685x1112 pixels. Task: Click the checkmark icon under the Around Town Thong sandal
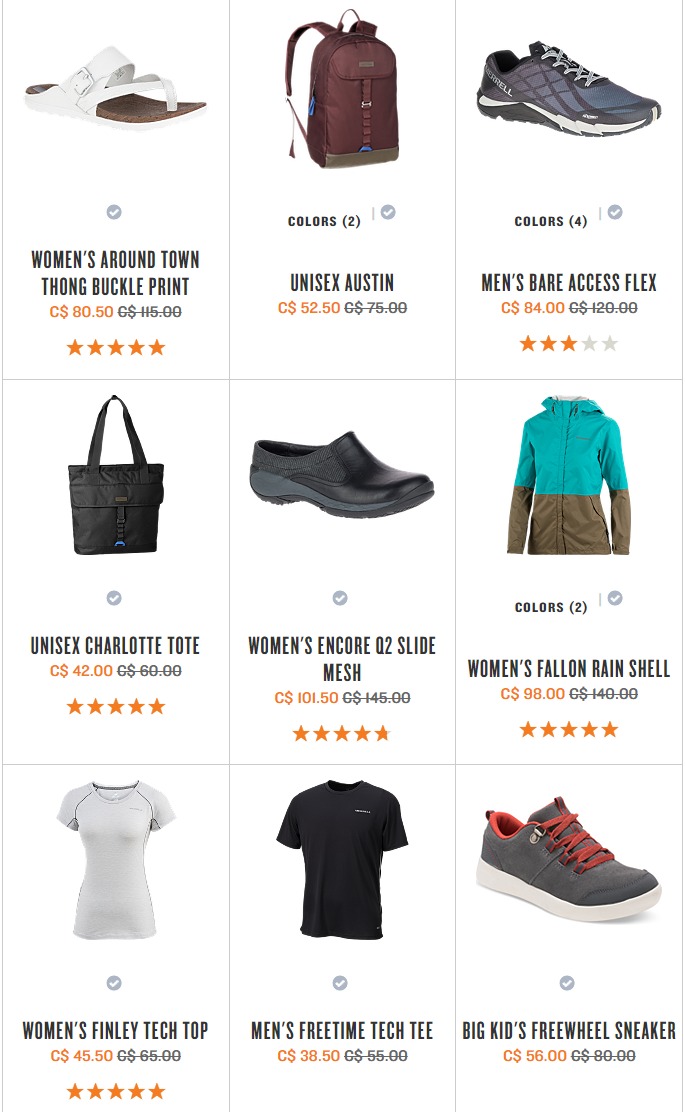point(114,212)
